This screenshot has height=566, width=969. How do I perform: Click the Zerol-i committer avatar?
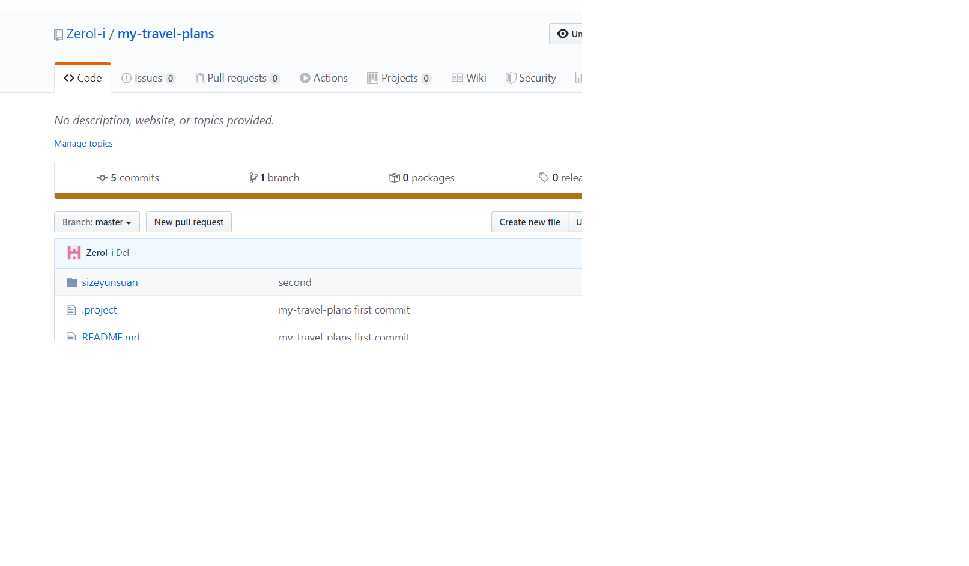pos(74,253)
